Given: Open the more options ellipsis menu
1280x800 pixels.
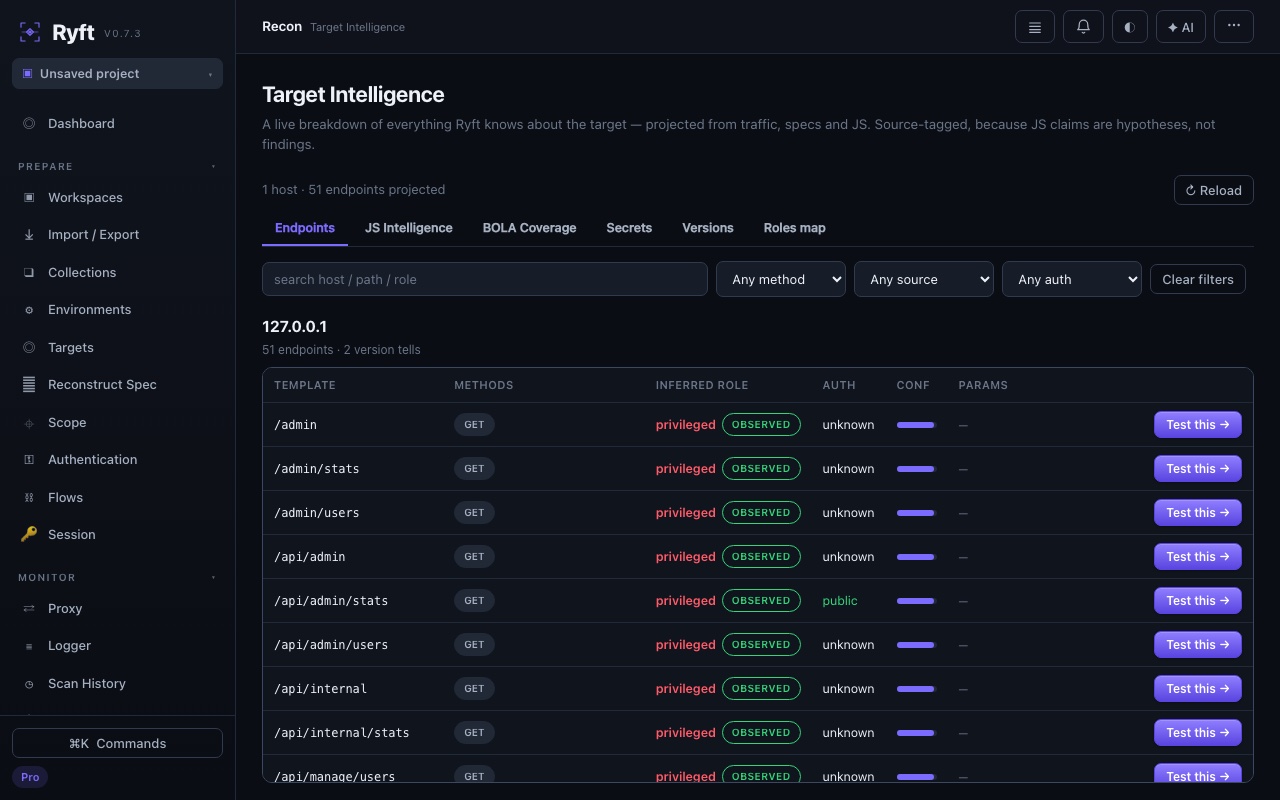Looking at the screenshot, I should [1234, 27].
